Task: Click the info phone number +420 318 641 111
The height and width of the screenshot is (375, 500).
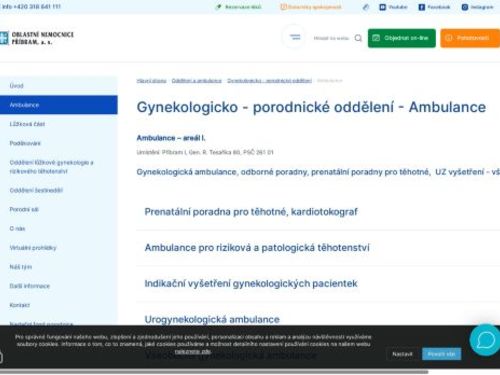Action: pyautogui.click(x=37, y=7)
